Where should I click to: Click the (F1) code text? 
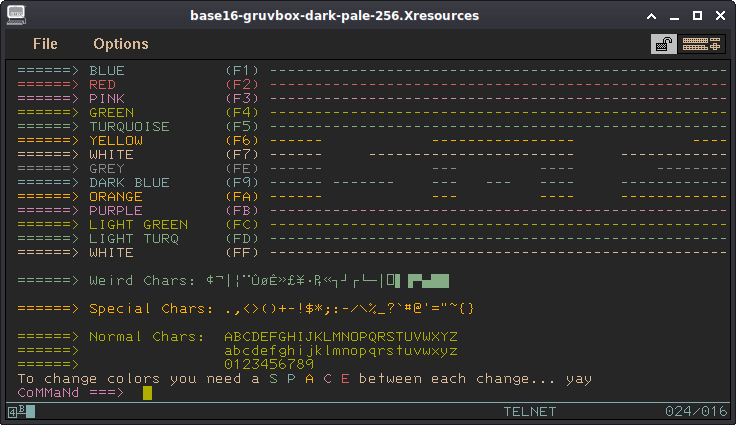pos(242,70)
